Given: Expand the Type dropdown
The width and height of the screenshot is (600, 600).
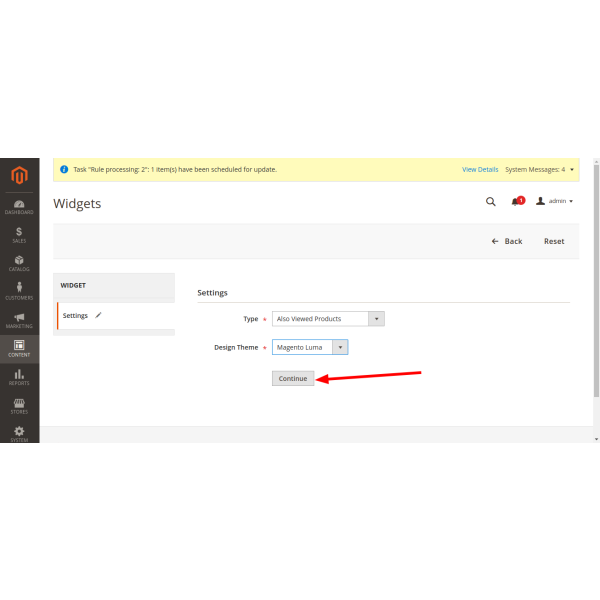Looking at the screenshot, I should [328, 319].
